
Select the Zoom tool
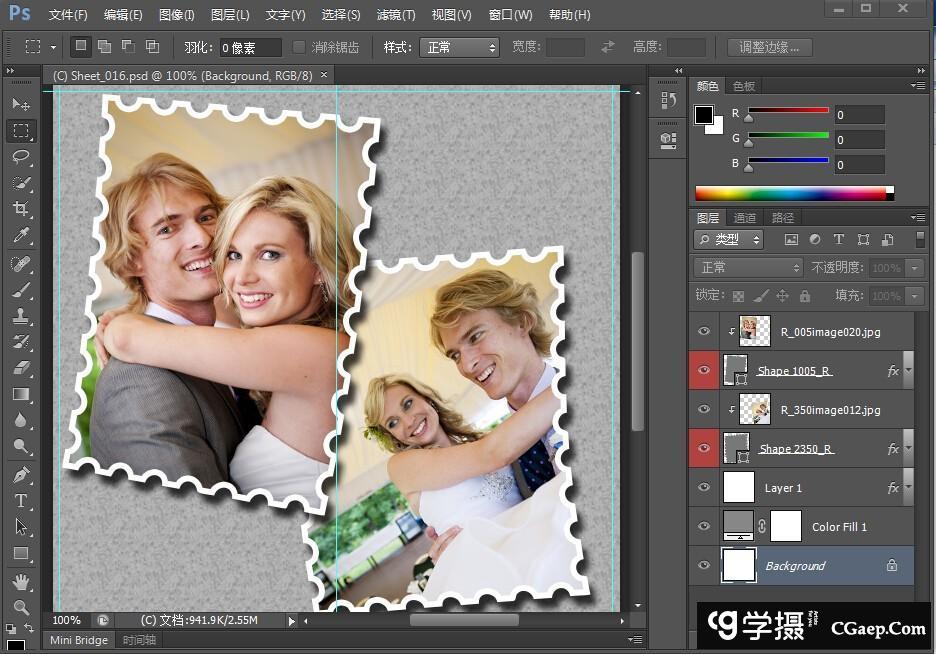pyautogui.click(x=21, y=607)
